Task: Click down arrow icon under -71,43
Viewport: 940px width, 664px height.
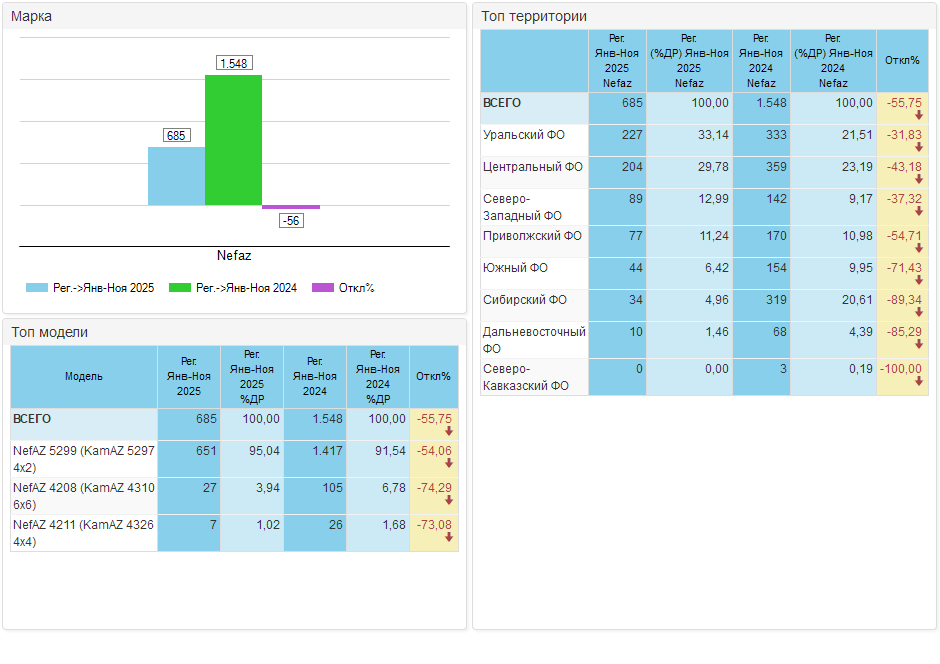Action: pos(918,280)
